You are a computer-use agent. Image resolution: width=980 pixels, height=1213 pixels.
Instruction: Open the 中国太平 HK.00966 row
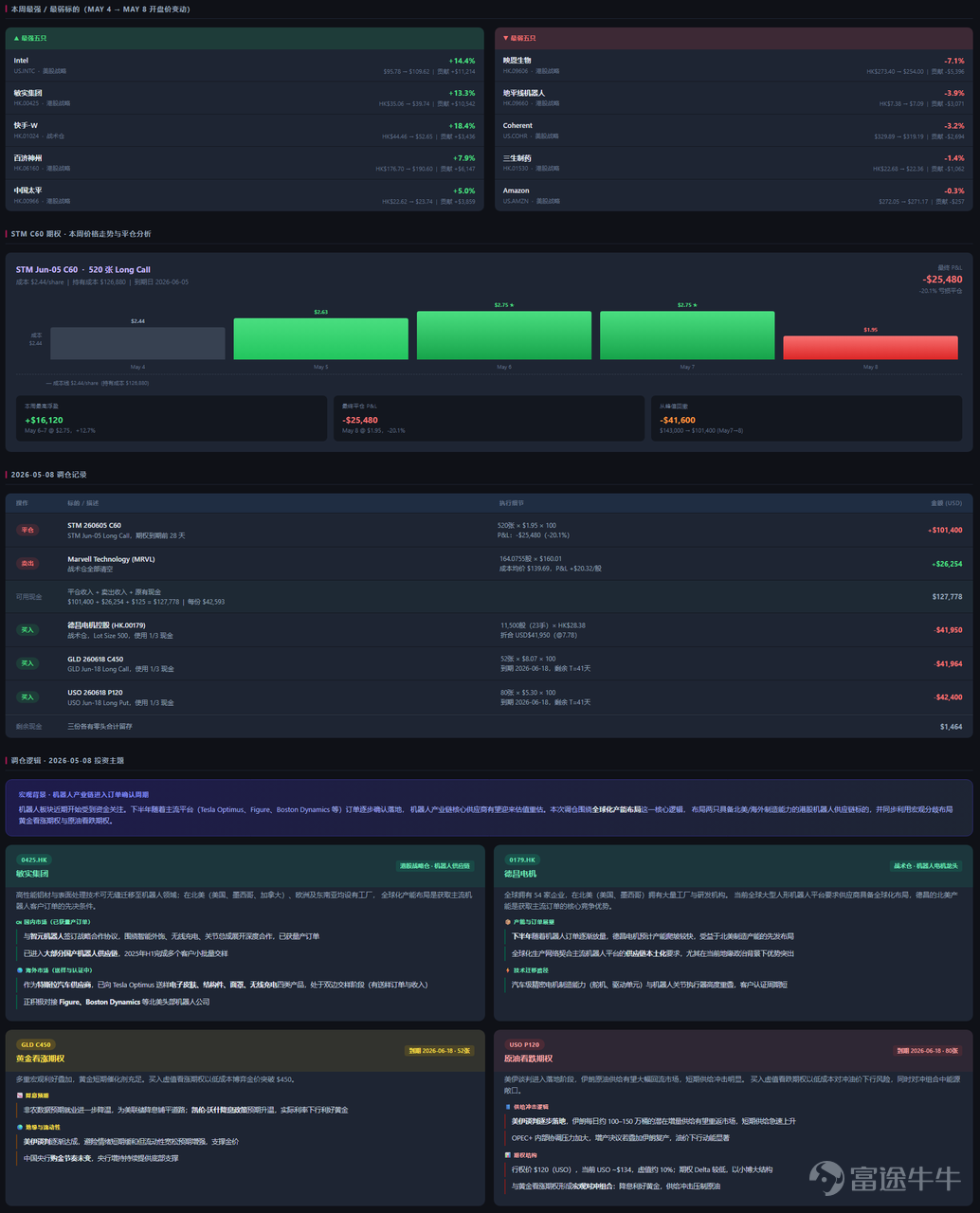click(245, 195)
